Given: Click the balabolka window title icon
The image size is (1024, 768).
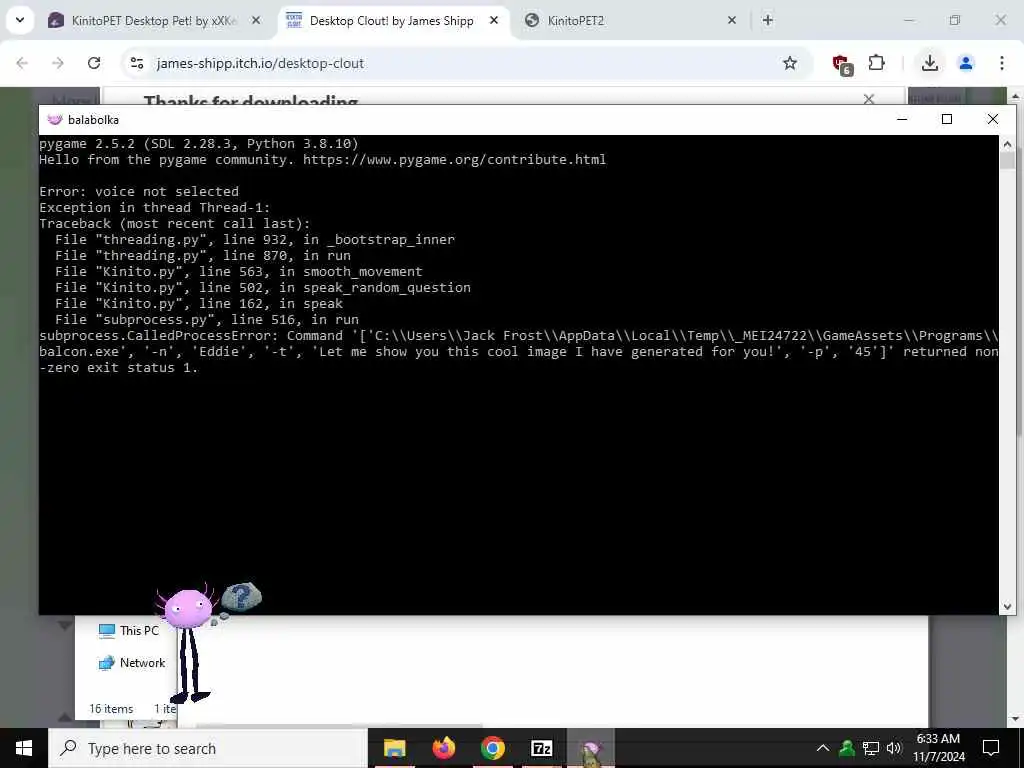Looking at the screenshot, I should [55, 120].
